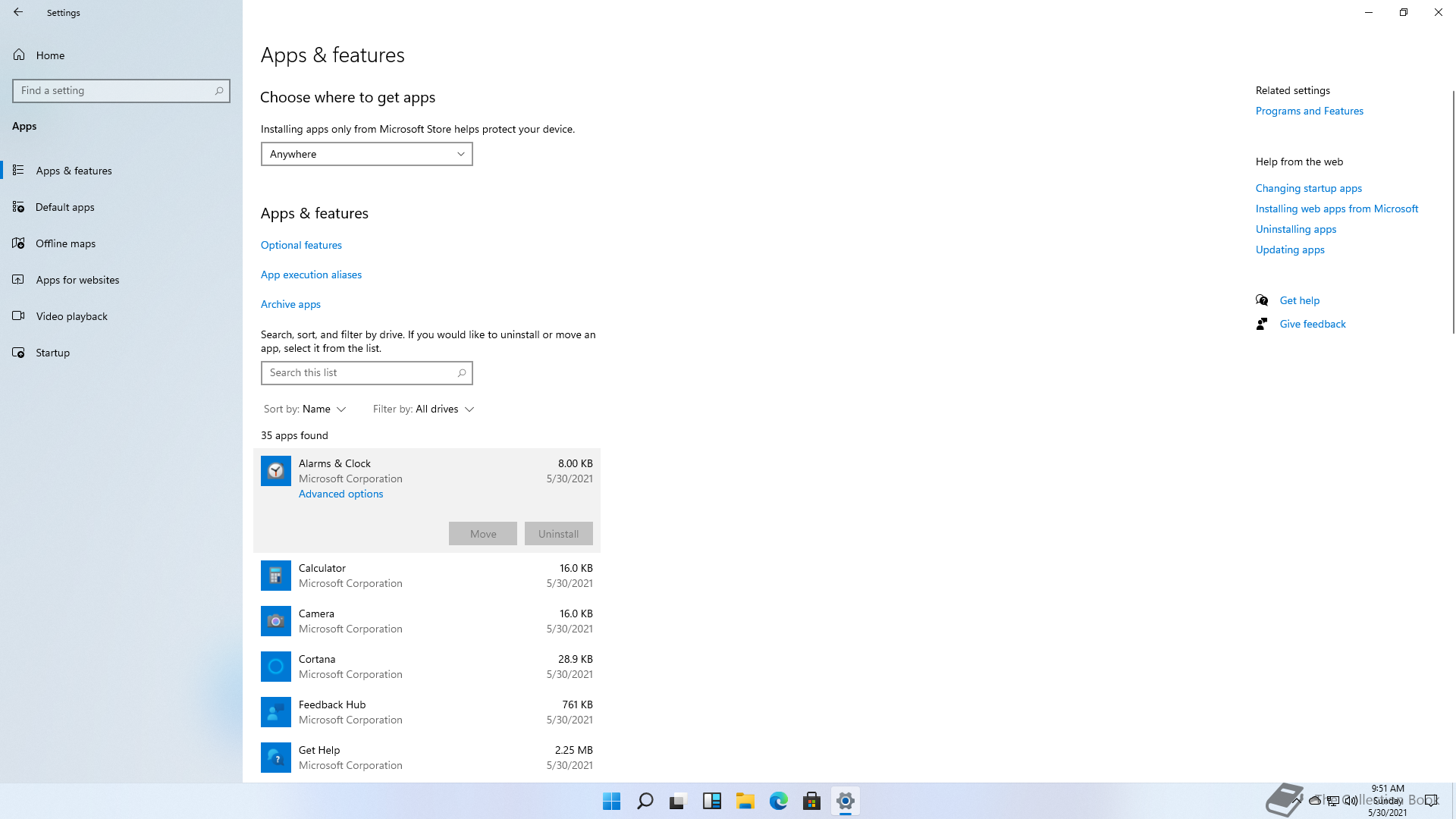1456x819 pixels.
Task: Click the Move button
Action: tap(483, 534)
